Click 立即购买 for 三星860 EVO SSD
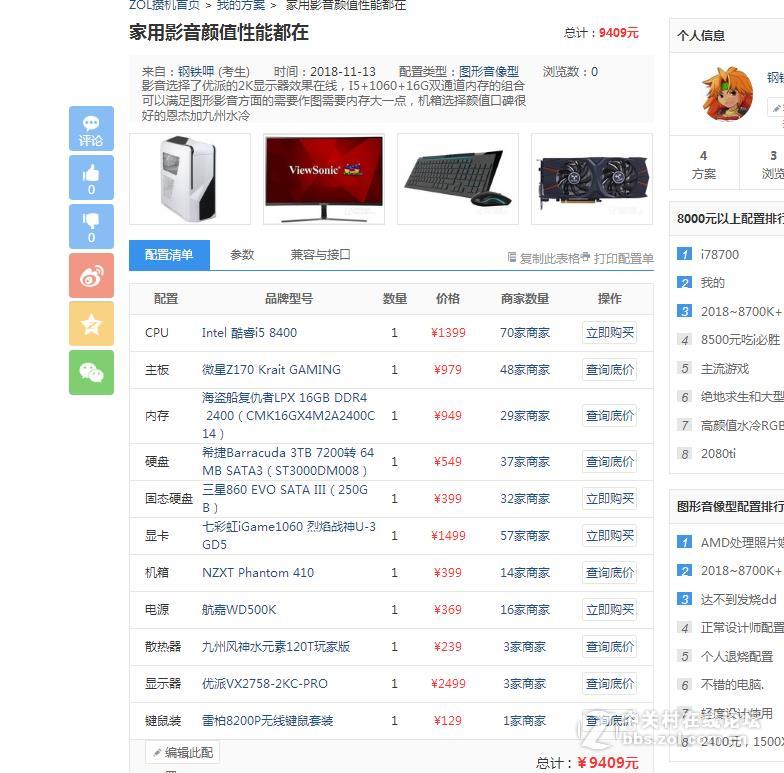This screenshot has height=773, width=784. pos(610,498)
